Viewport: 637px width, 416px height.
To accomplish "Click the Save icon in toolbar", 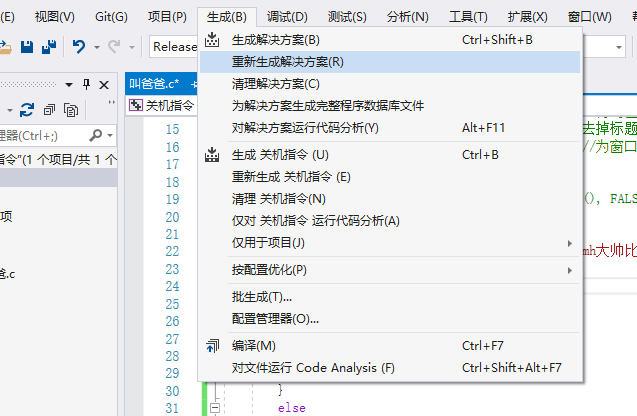I will pos(27,47).
